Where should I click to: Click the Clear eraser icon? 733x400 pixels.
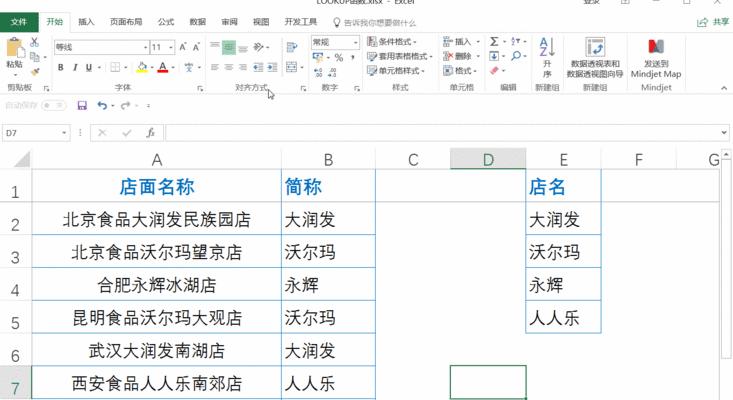[x=495, y=71]
